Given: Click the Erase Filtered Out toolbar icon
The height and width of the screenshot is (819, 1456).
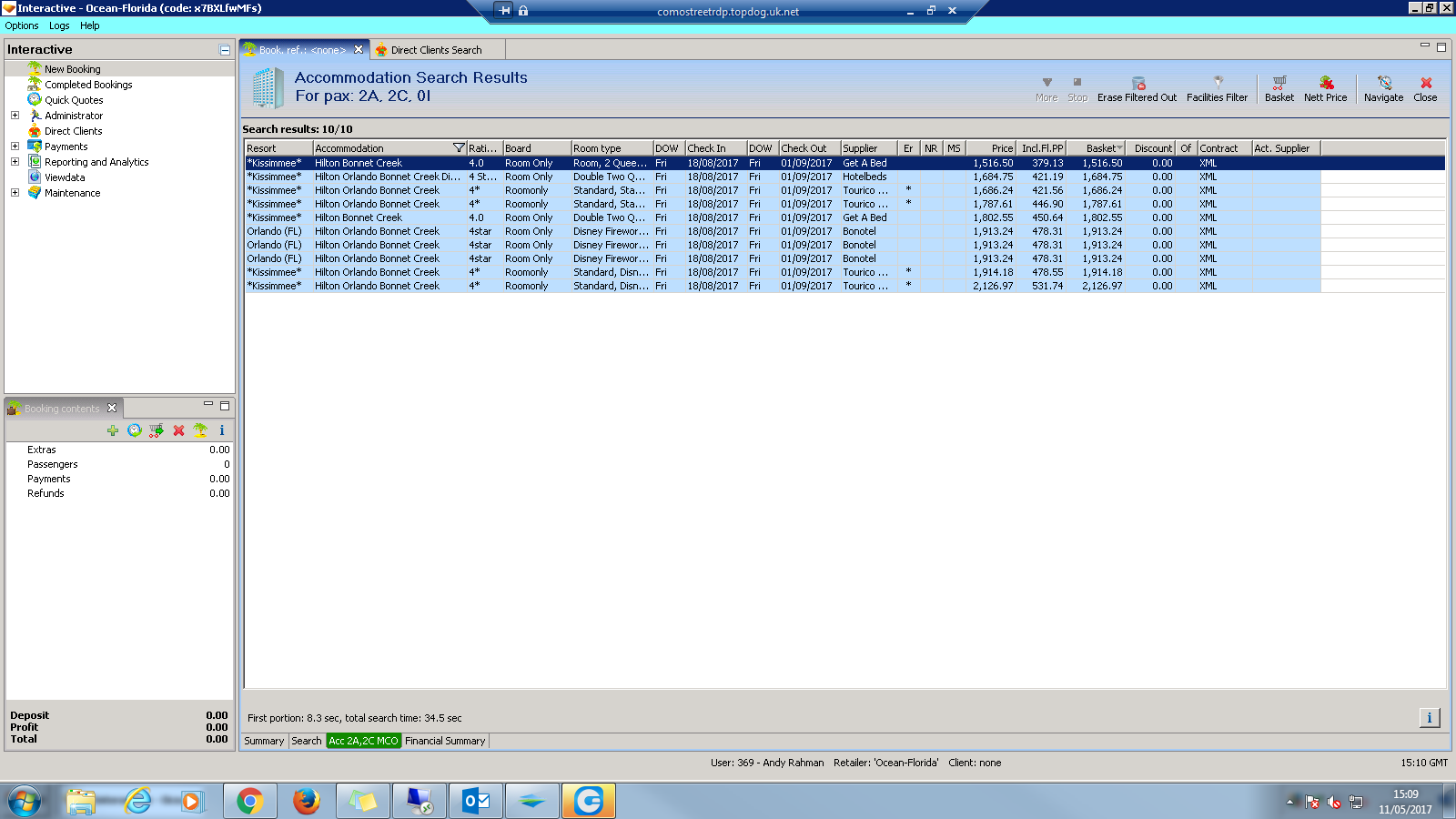Looking at the screenshot, I should [1137, 89].
